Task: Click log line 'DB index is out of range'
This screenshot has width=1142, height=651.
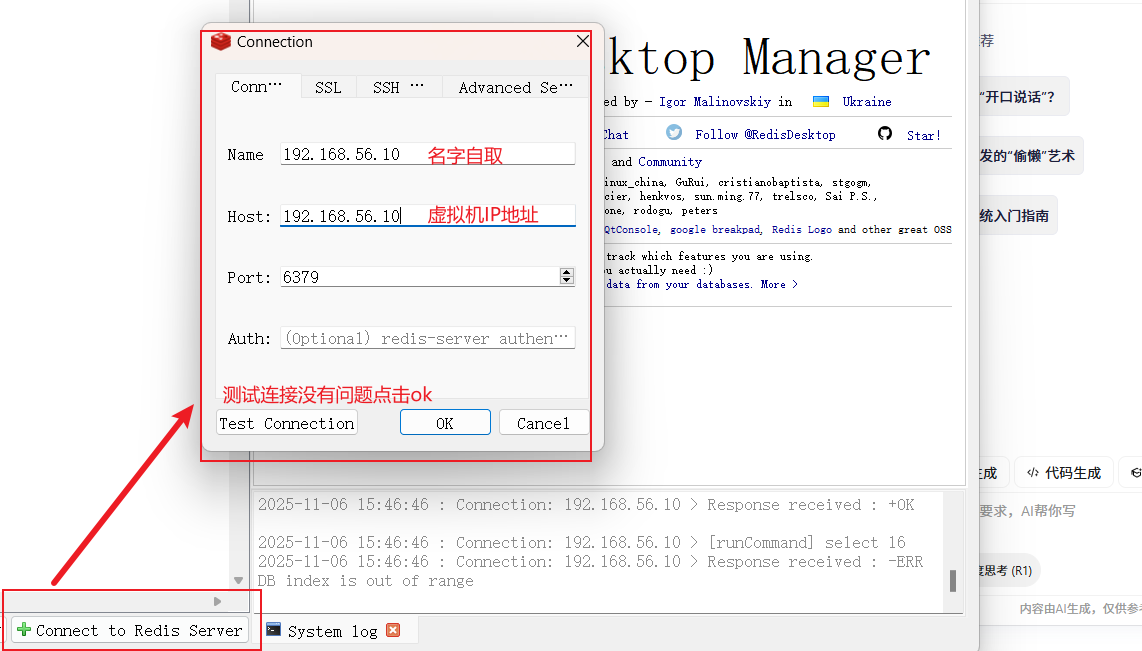Action: tap(366, 581)
